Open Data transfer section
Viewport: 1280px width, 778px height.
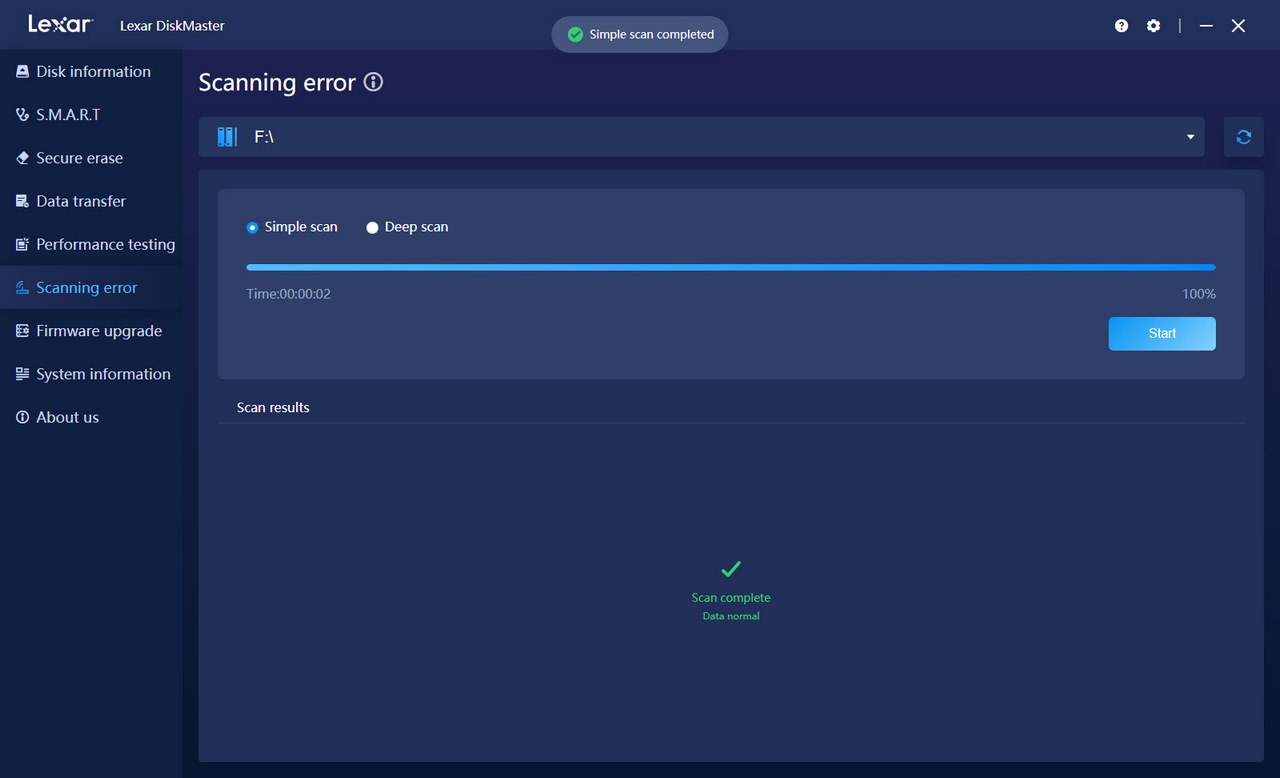91,201
